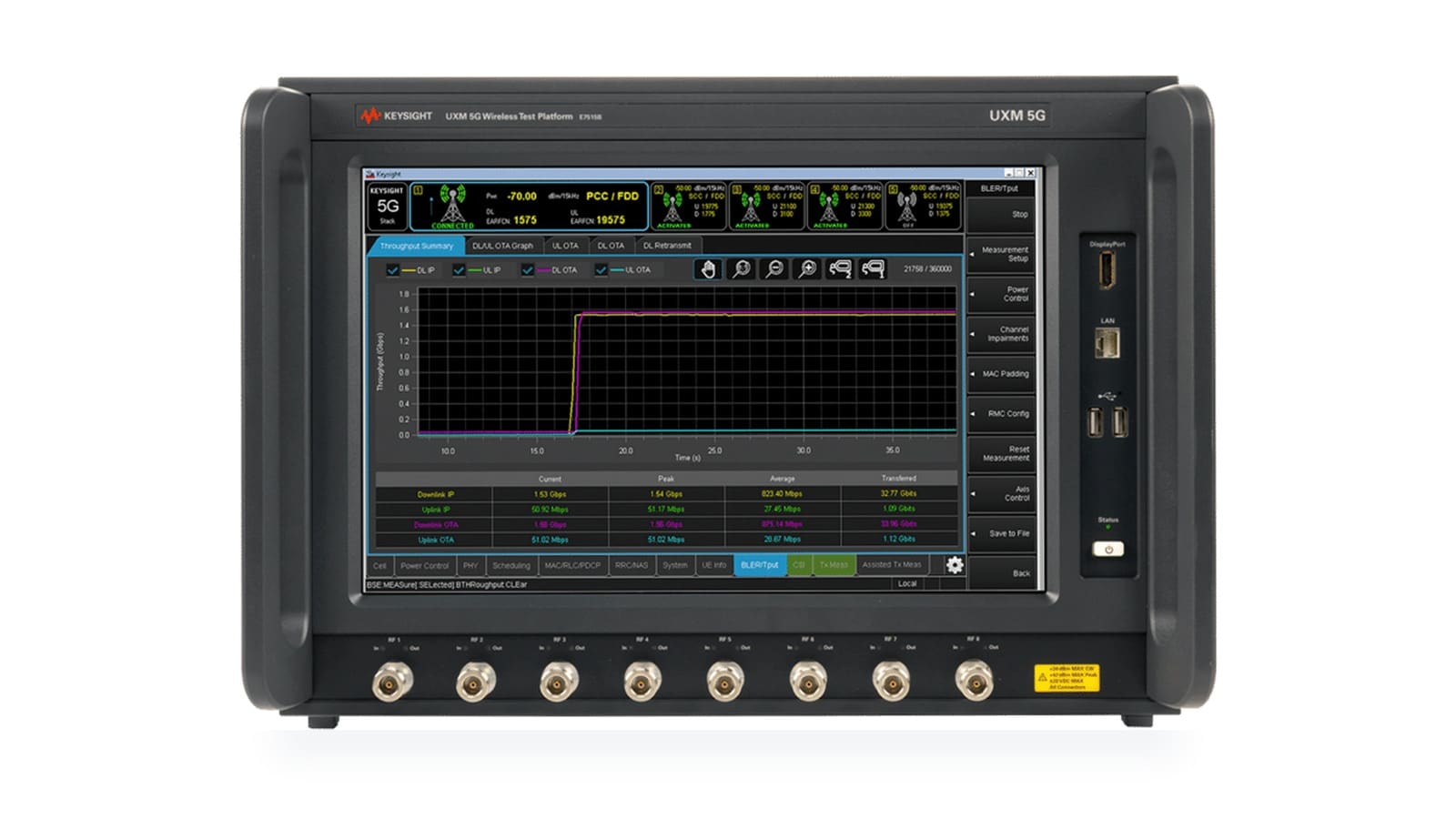Click the marker tool icon numbered 1
1456x819 pixels.
tap(872, 268)
